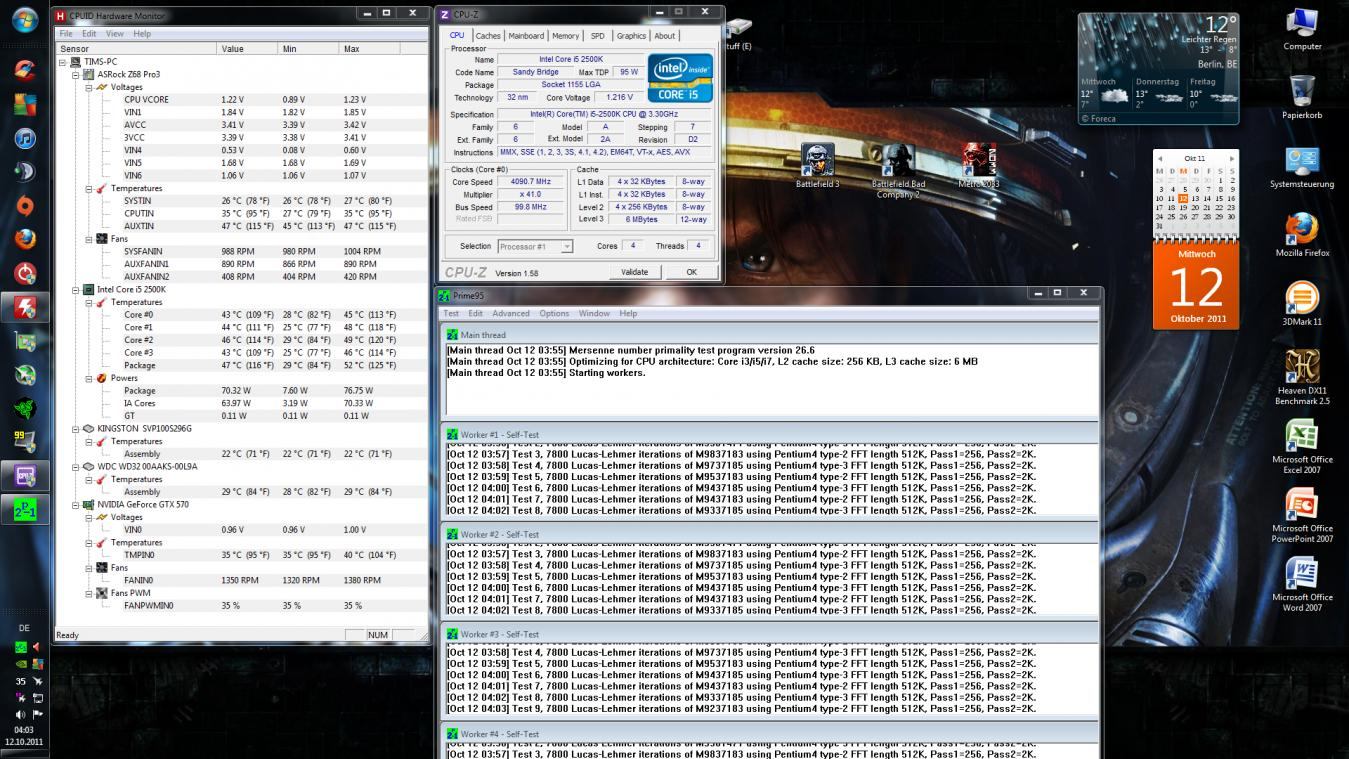Viewport: 1349px width, 759px height.
Task: Open the Systemsteuerung desktop icon
Action: point(1302,167)
